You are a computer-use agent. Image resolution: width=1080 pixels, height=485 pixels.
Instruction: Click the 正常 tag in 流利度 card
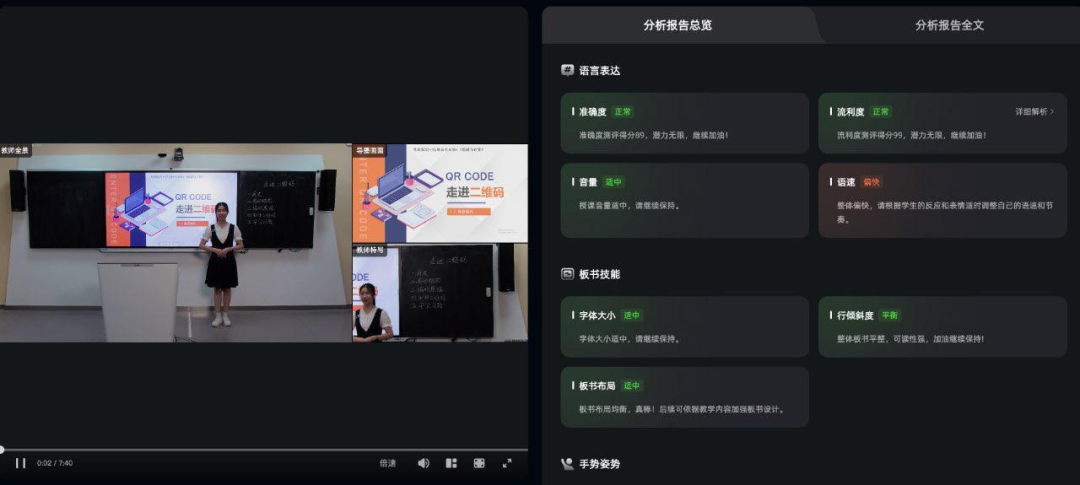pos(880,112)
